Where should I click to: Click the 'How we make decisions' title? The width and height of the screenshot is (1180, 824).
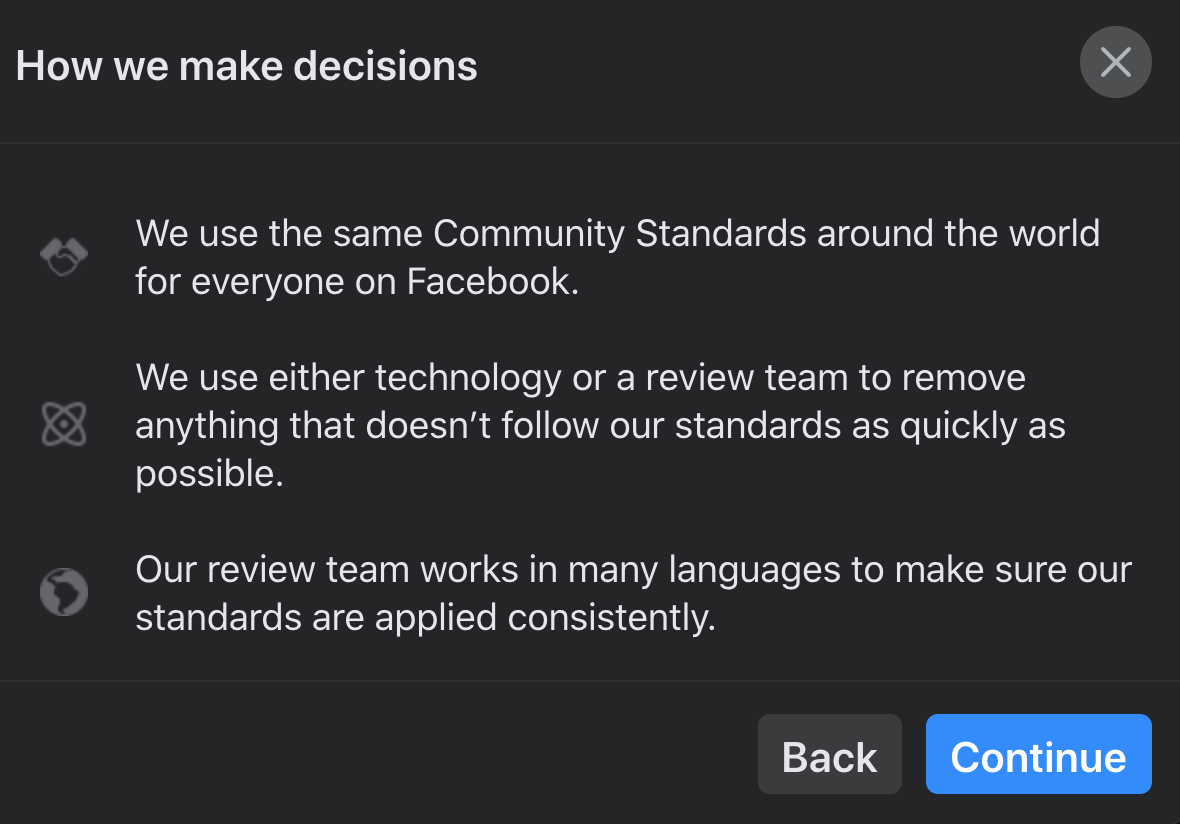[x=247, y=66]
